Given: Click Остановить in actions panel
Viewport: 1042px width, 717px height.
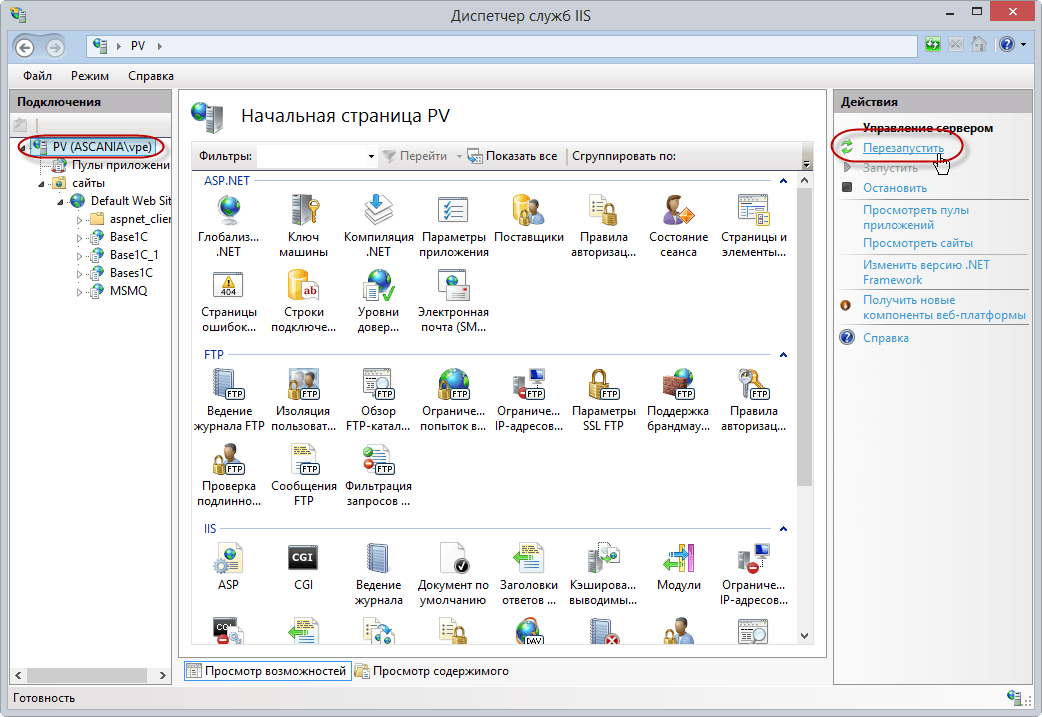Looking at the screenshot, I should pos(895,188).
